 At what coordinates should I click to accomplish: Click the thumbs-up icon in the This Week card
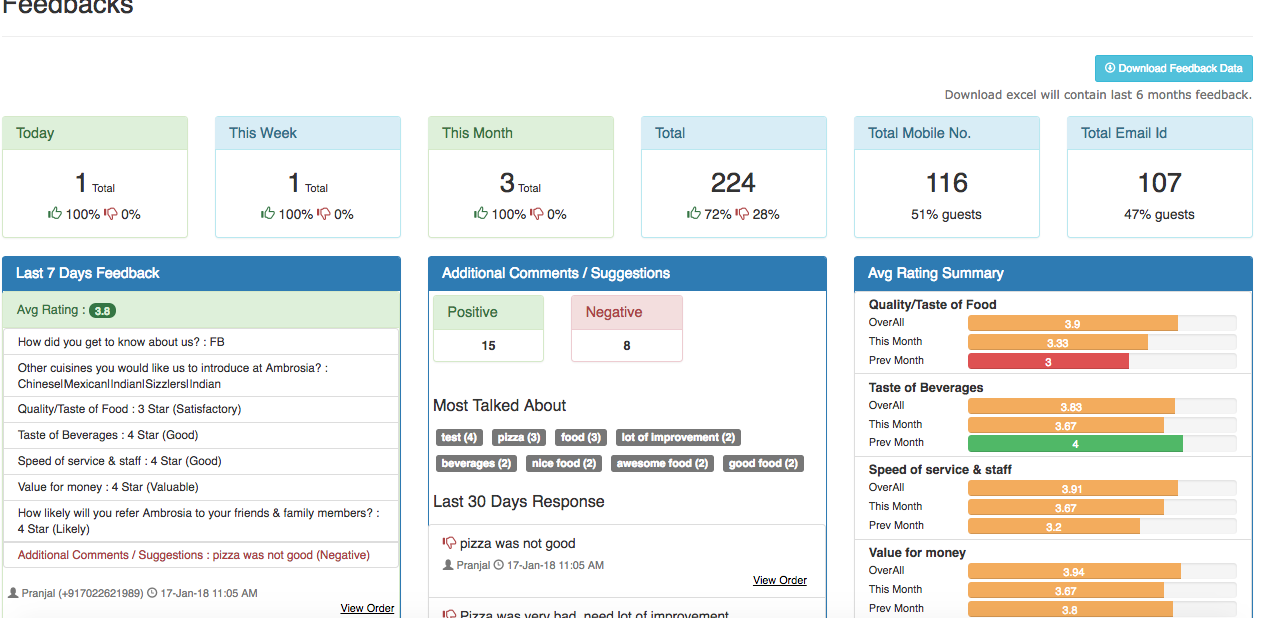click(x=265, y=212)
